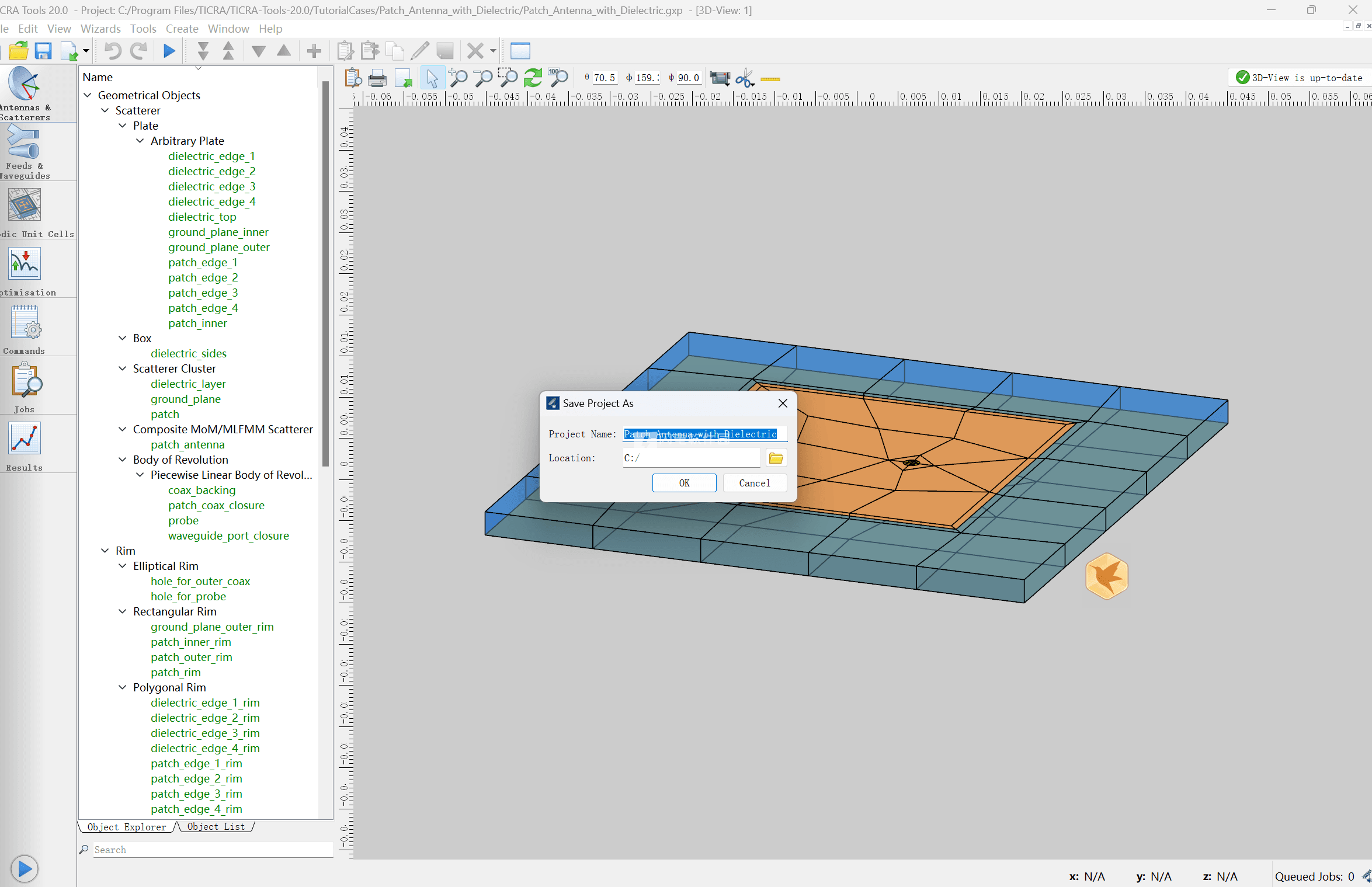The width and height of the screenshot is (1372, 887).
Task: Collapse the Scatterer Cluster tree node
Action: coord(123,368)
